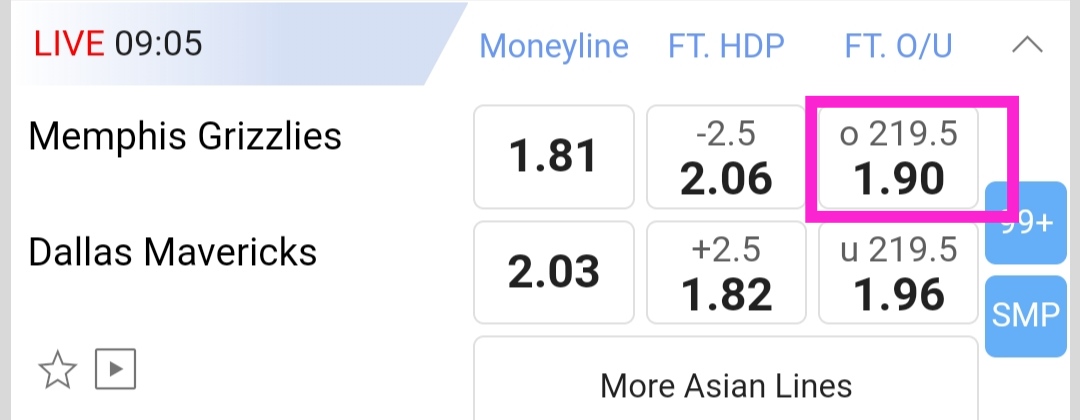Open Dallas Mavericks team name
The height and width of the screenshot is (420, 1080).
[173, 252]
